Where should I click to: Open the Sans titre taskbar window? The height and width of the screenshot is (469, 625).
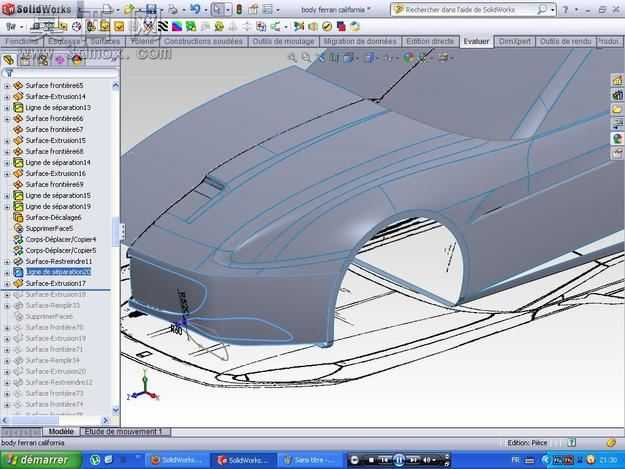[x=308, y=460]
